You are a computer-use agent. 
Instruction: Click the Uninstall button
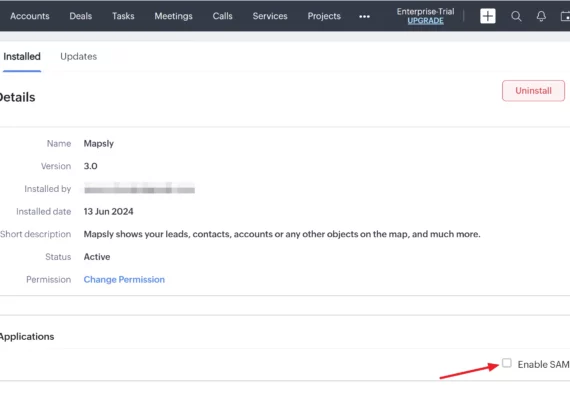click(533, 91)
